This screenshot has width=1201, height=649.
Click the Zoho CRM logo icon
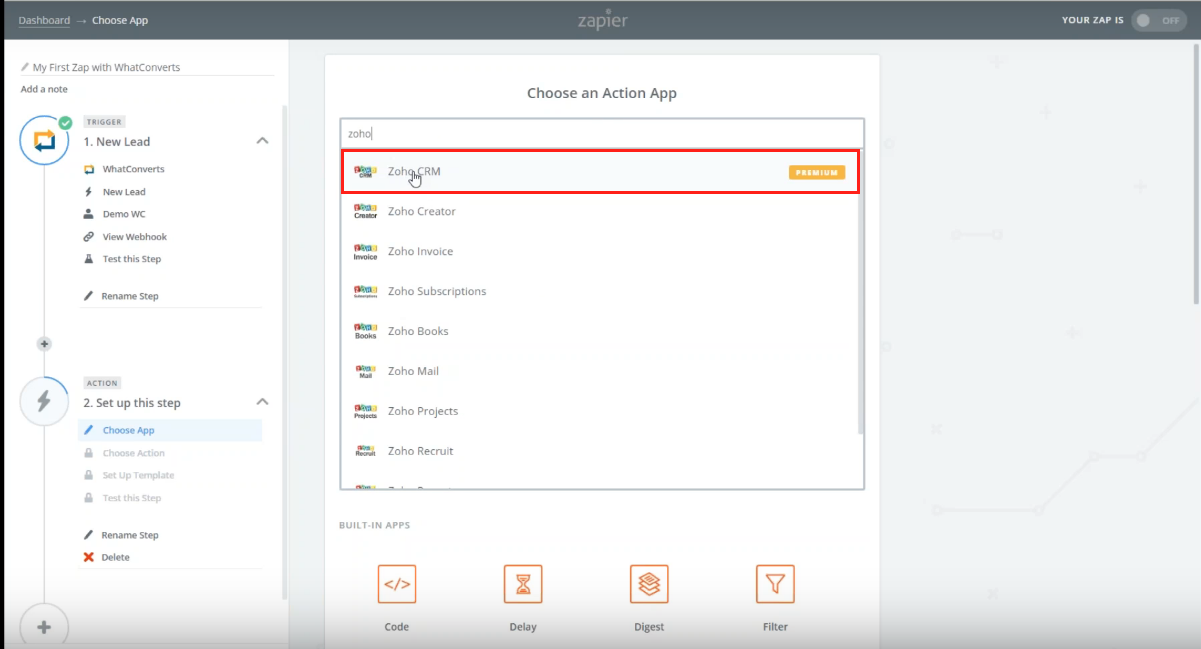point(365,171)
